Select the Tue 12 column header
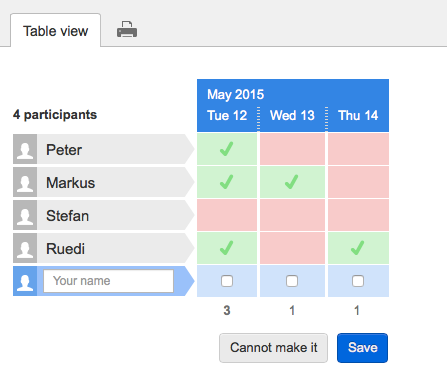Viewport: 447px width, 392px height. [x=227, y=116]
